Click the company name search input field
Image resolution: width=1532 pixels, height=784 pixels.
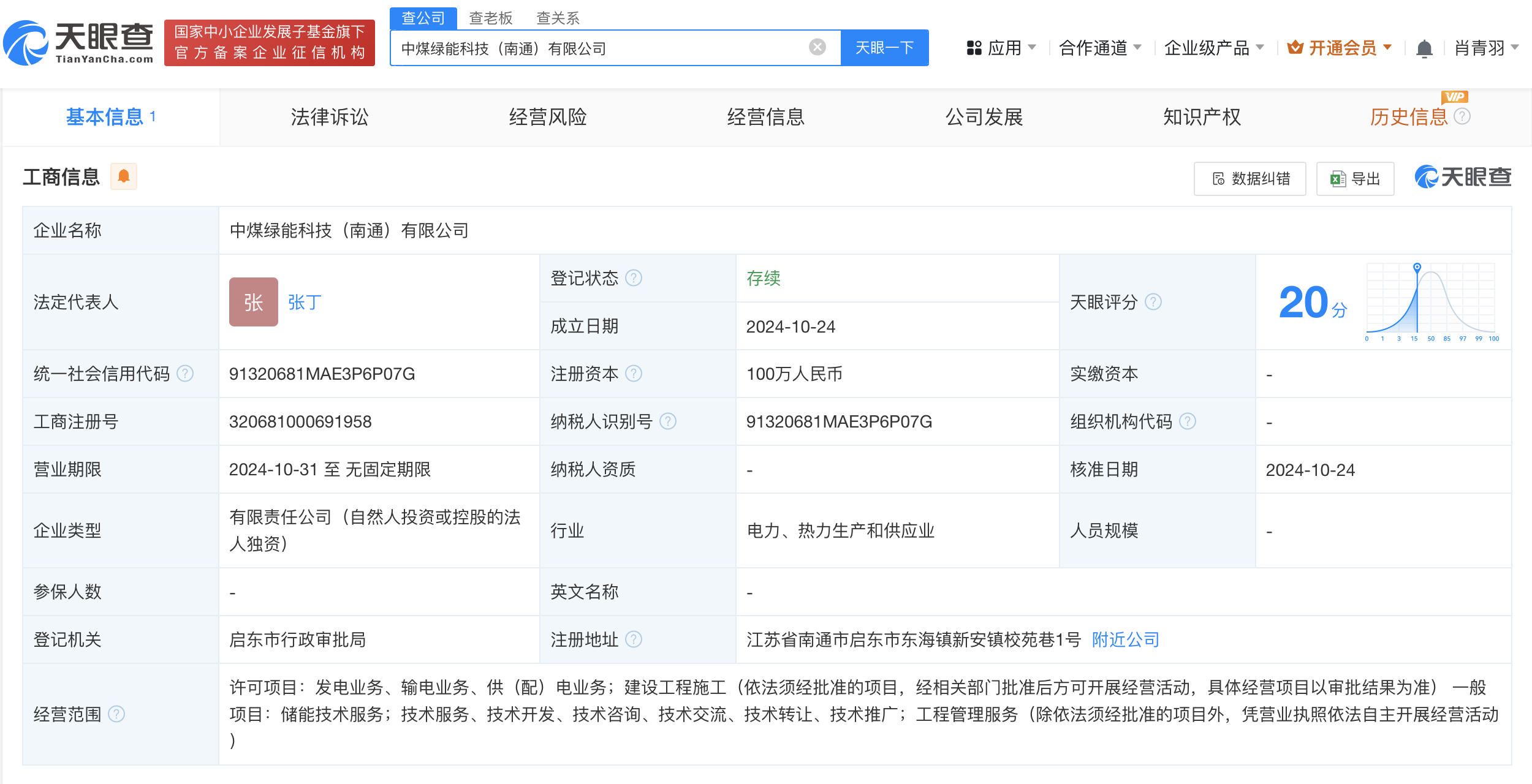pyautogui.click(x=613, y=47)
